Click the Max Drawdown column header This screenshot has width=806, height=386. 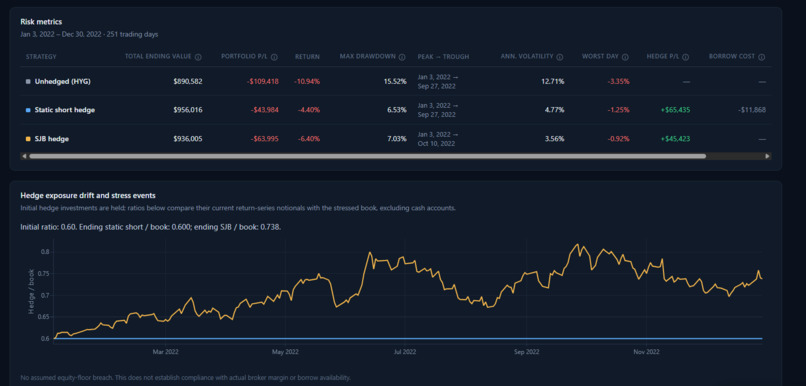coord(368,57)
